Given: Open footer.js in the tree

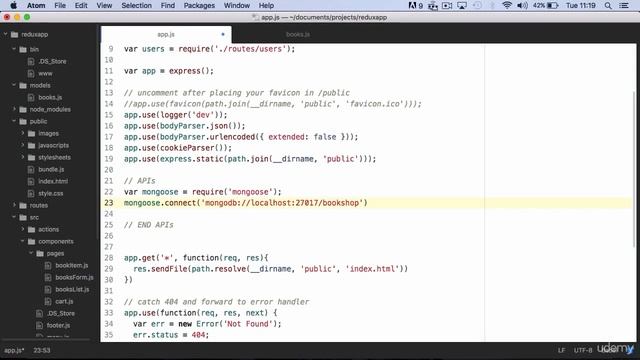Looking at the screenshot, I should click(x=58, y=325).
